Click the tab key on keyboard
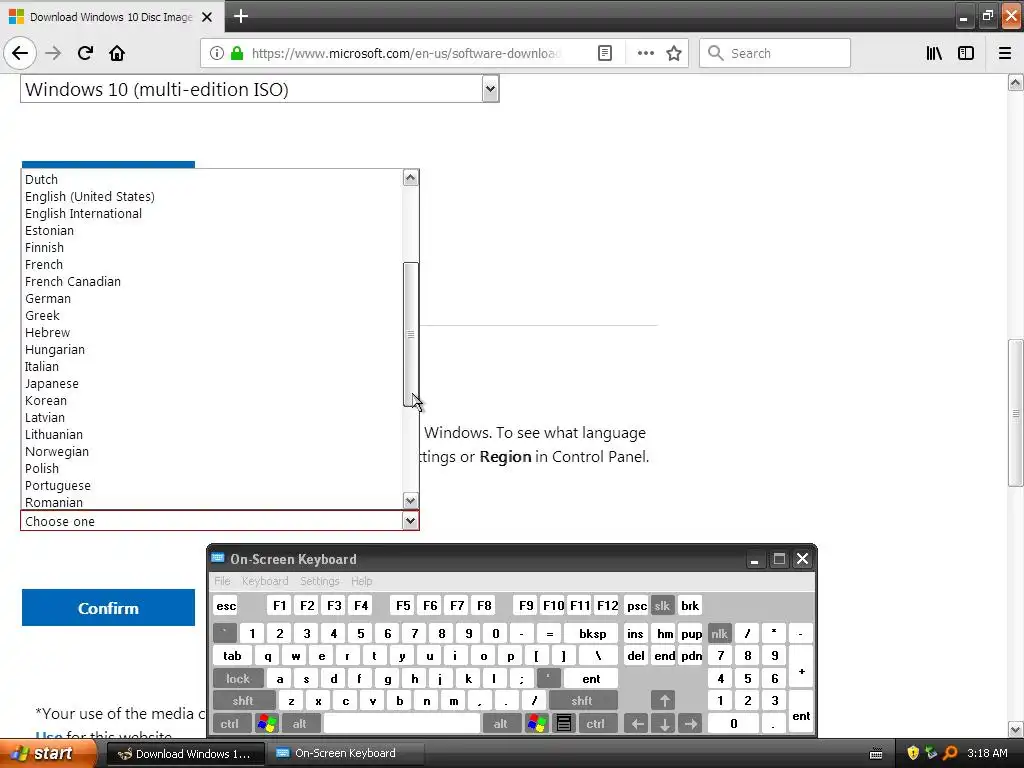1024x768 pixels. coord(232,656)
